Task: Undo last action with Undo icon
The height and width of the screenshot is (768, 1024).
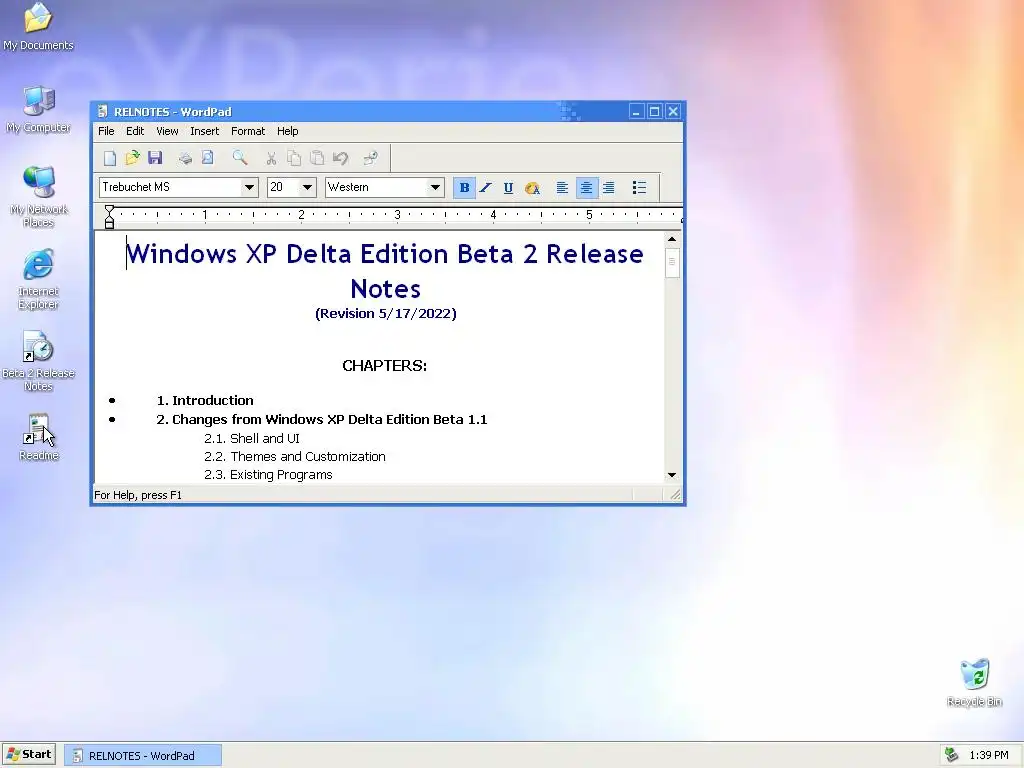Action: [x=340, y=158]
